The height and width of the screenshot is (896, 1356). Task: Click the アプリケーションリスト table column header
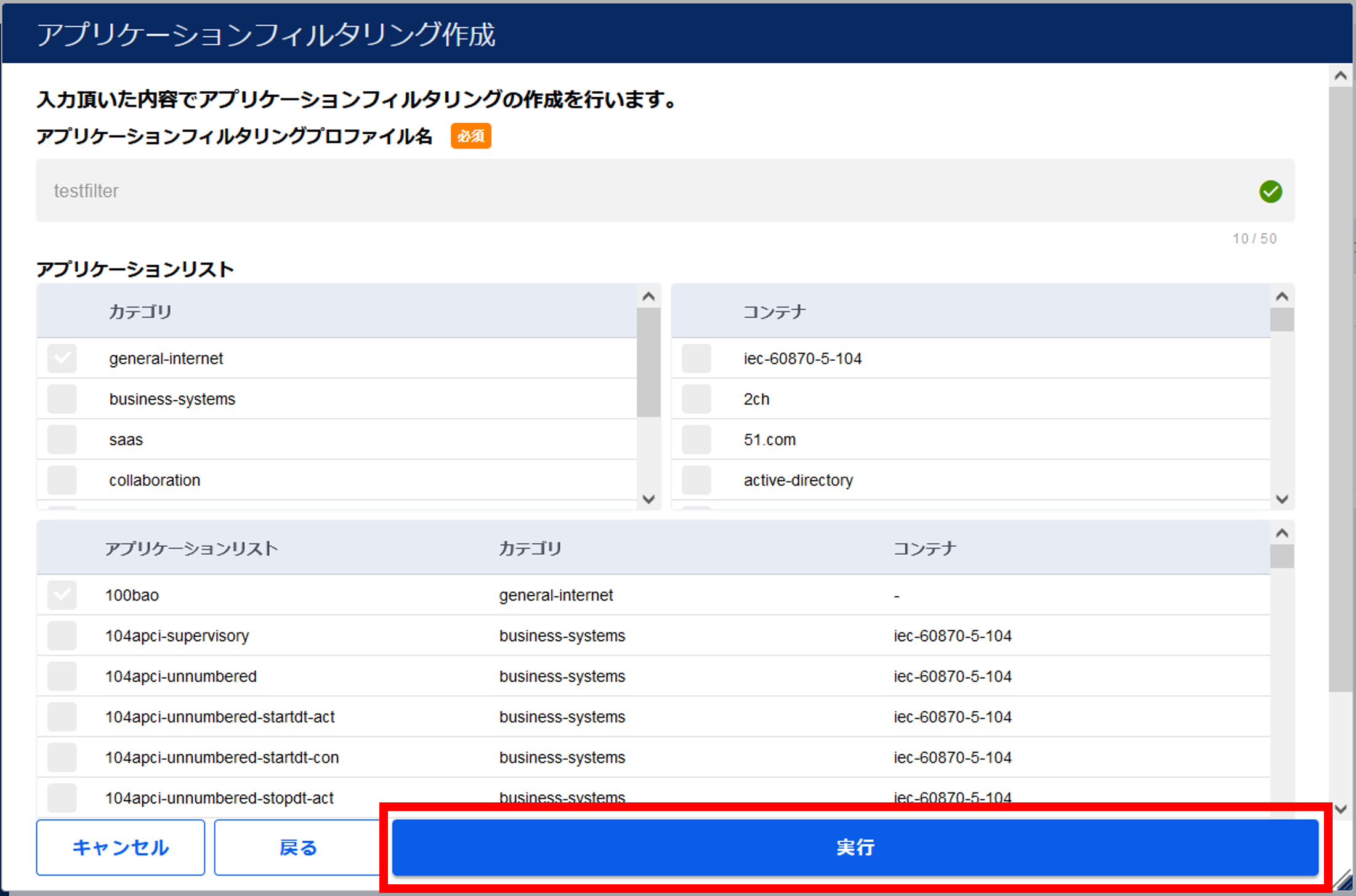(192, 548)
